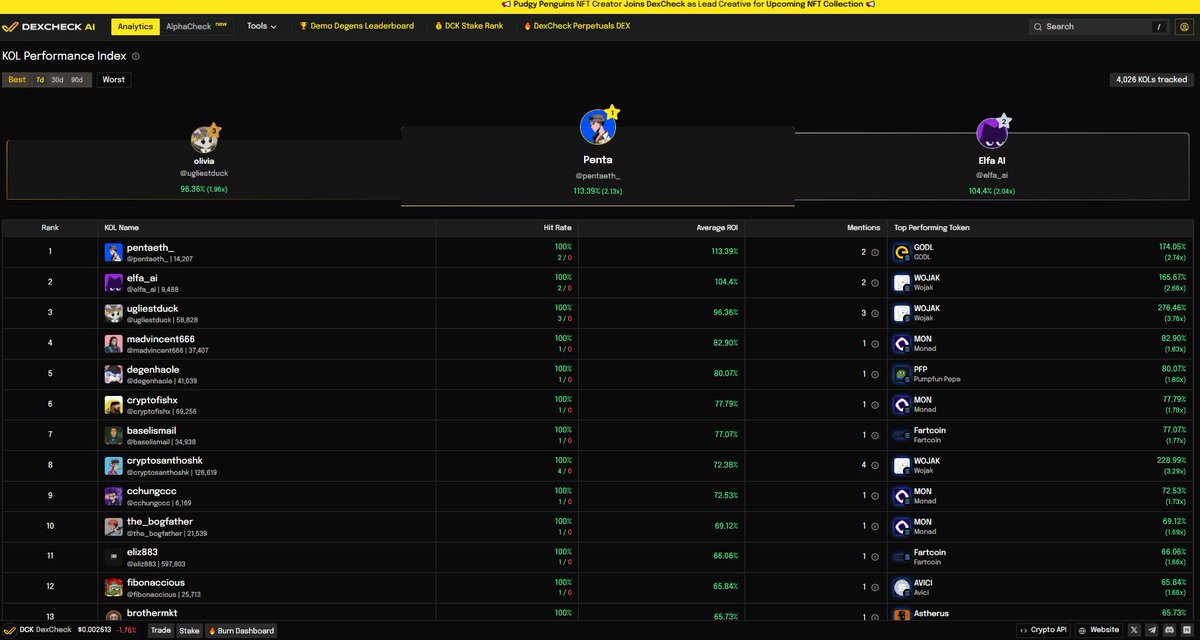
Task: Click the GODL token icon
Action: (x=901, y=252)
